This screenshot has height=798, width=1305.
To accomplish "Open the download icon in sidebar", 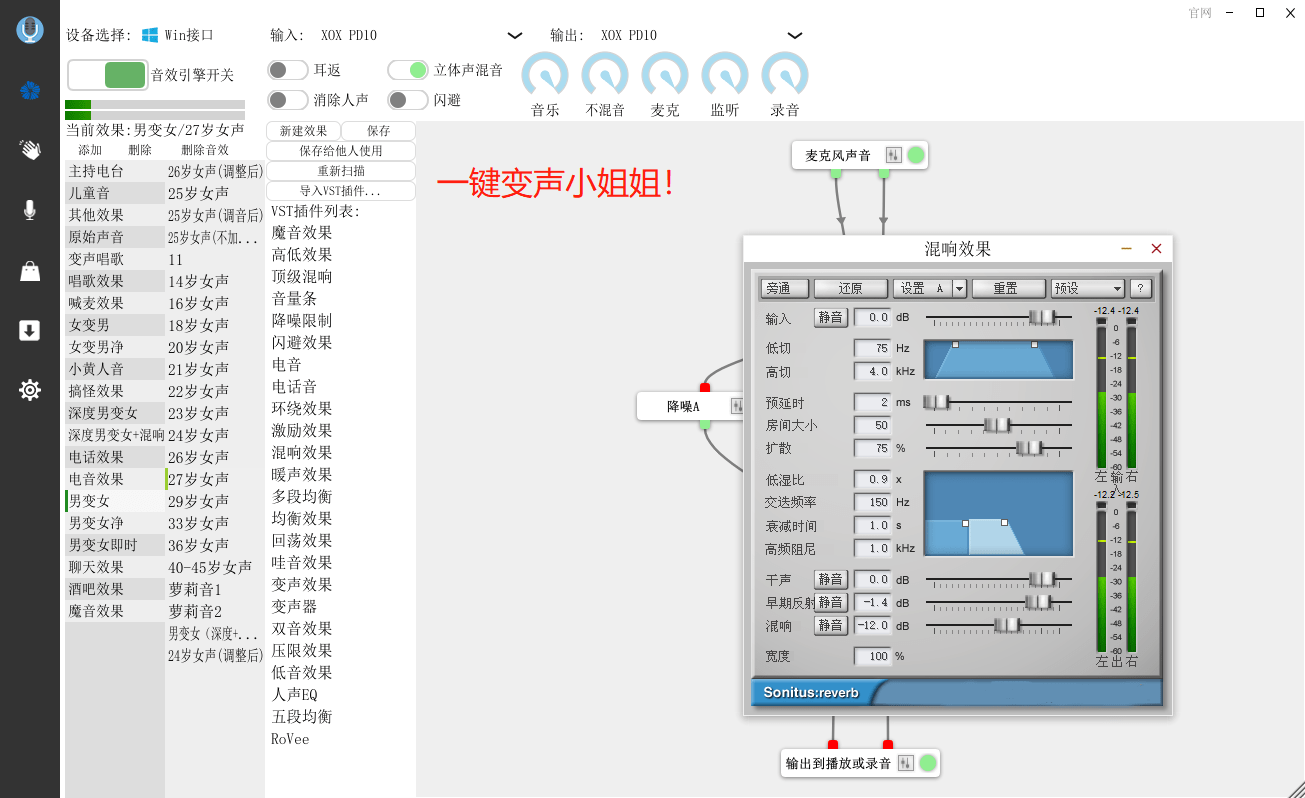I will [30, 331].
